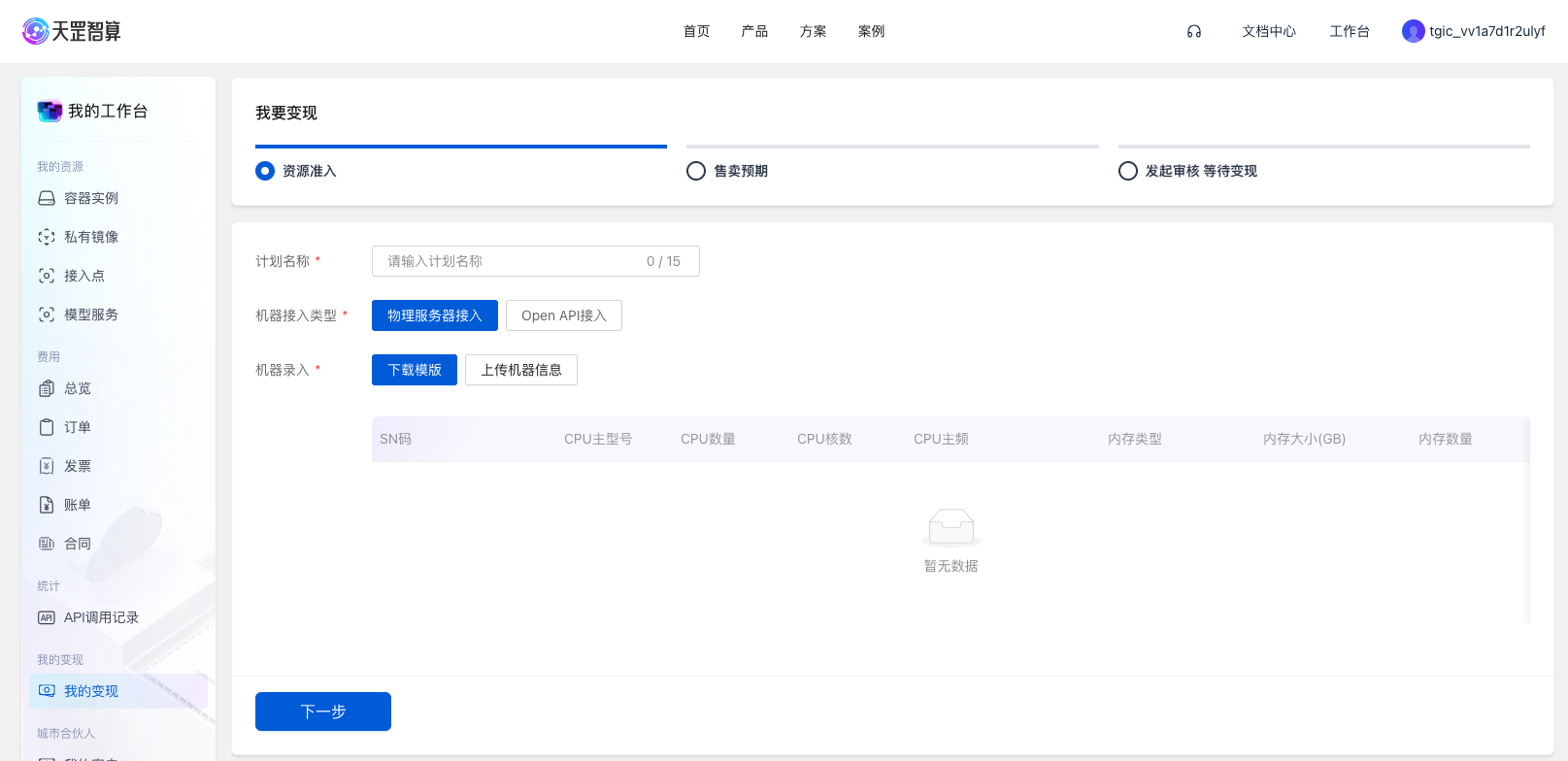Click the API调用记录 icon
The image size is (1568, 761).
tap(47, 617)
